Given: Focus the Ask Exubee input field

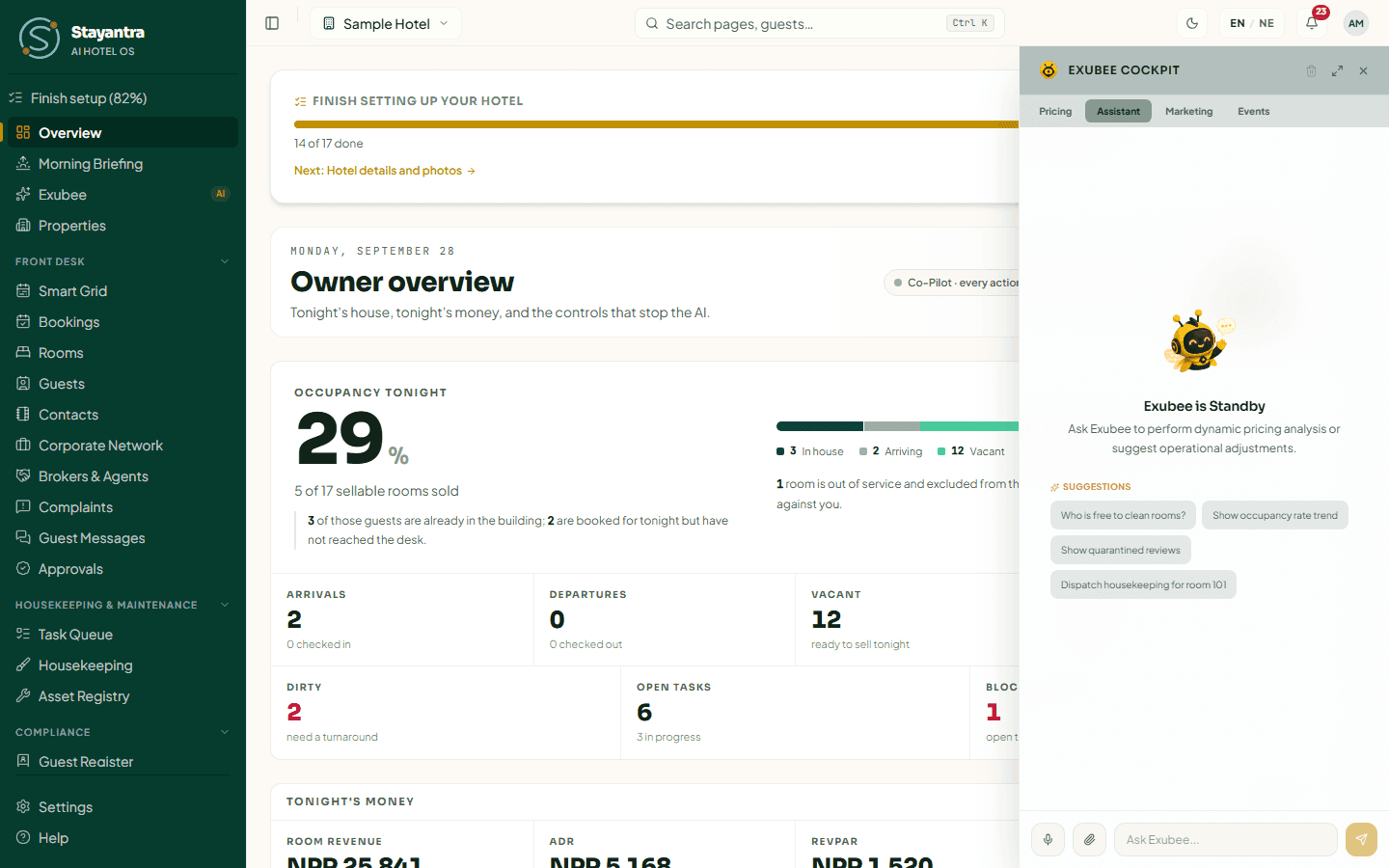Looking at the screenshot, I should [1225, 840].
